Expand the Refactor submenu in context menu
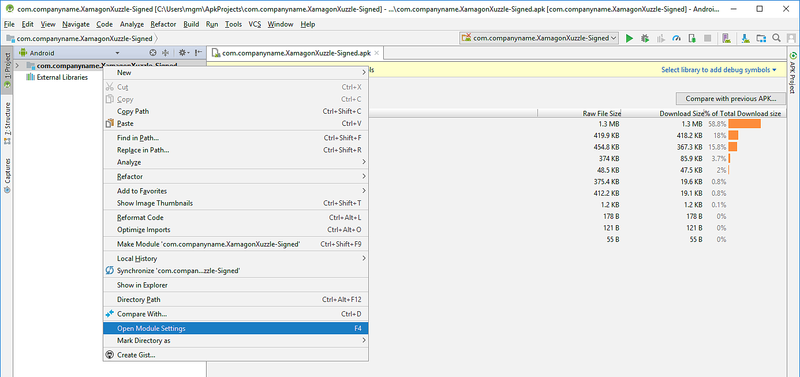The width and height of the screenshot is (800, 377). coord(235,177)
